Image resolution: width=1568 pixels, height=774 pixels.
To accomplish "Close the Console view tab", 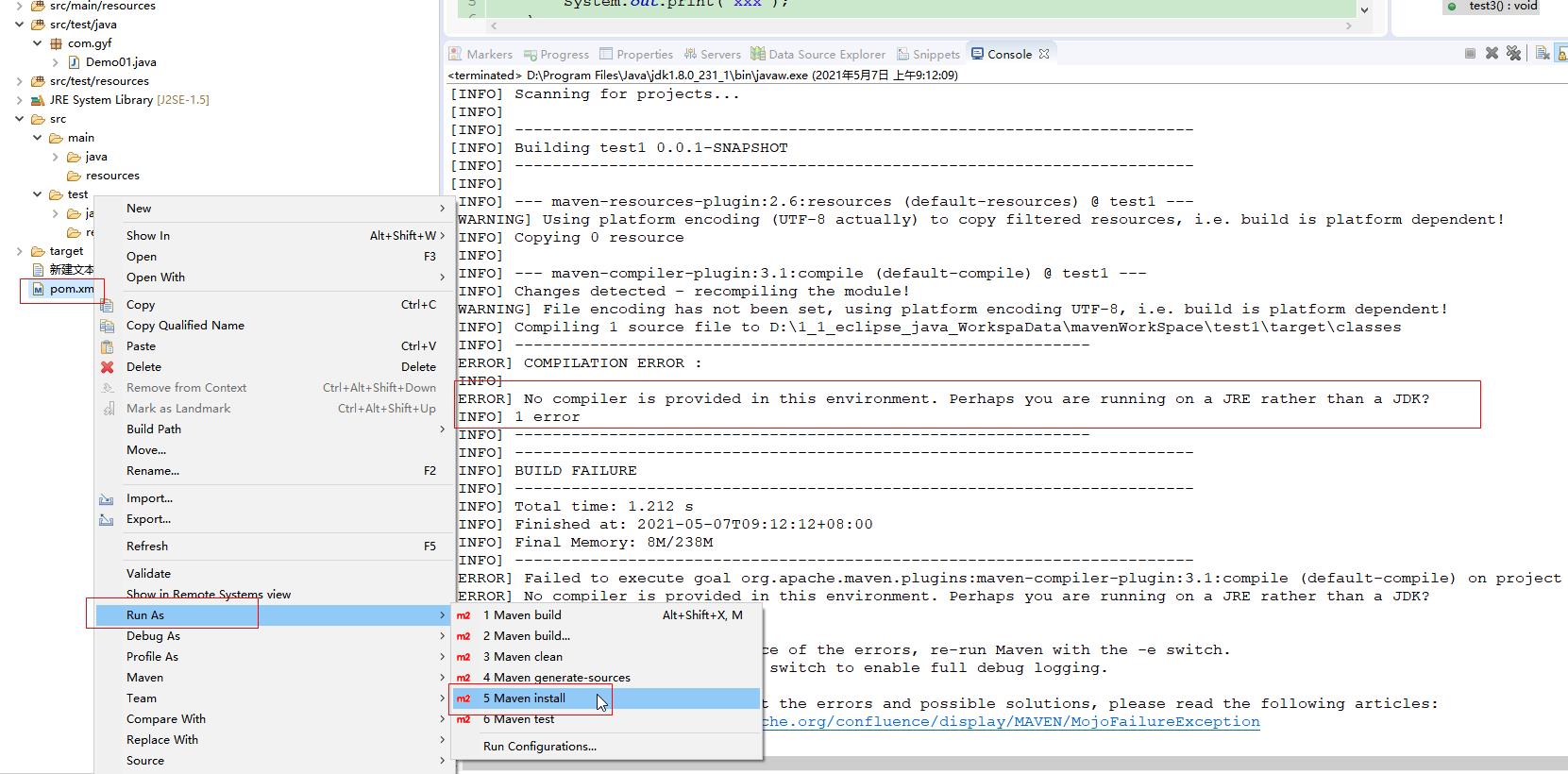I will pyautogui.click(x=1044, y=54).
